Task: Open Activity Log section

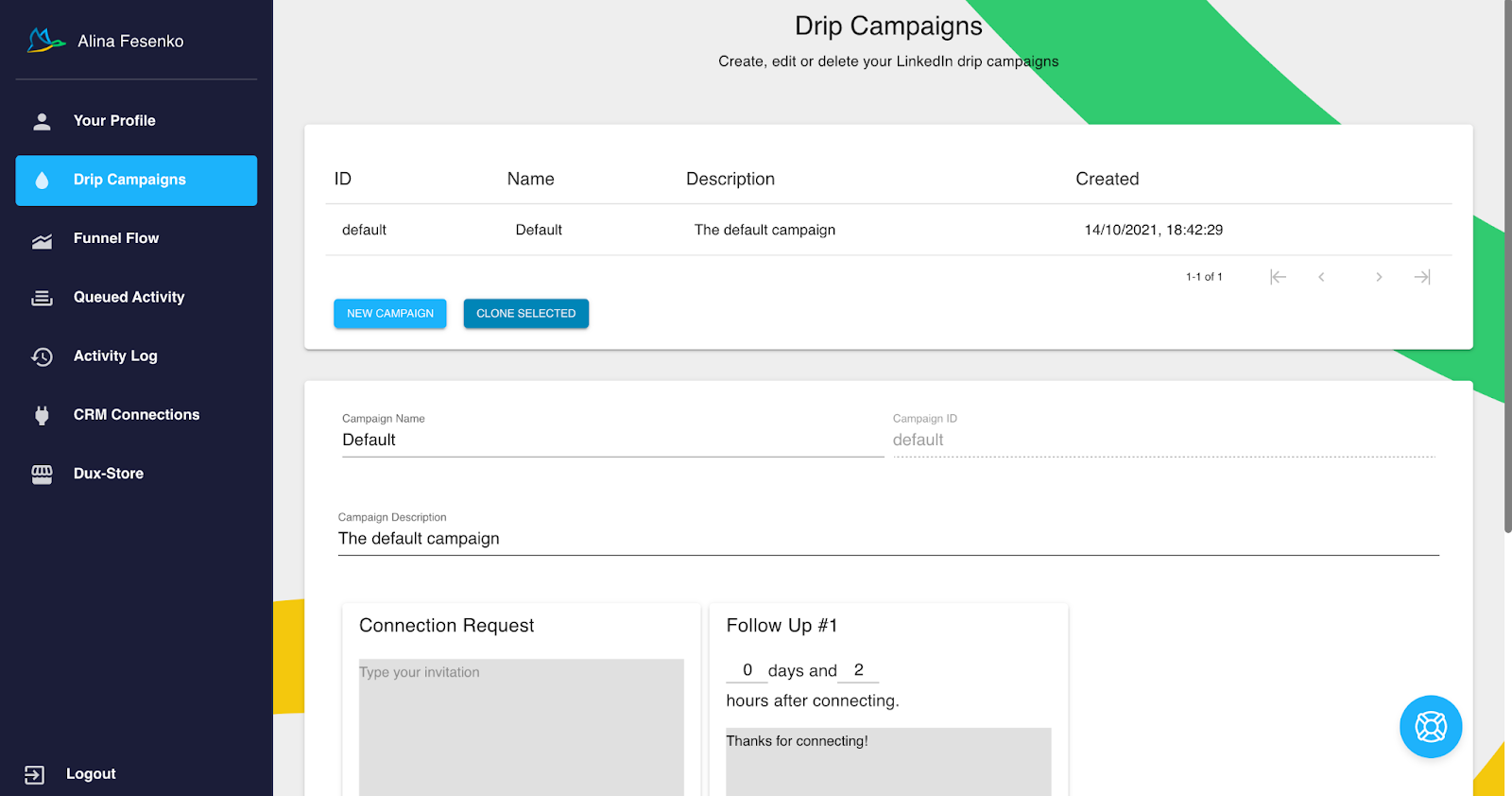Action: (136, 356)
